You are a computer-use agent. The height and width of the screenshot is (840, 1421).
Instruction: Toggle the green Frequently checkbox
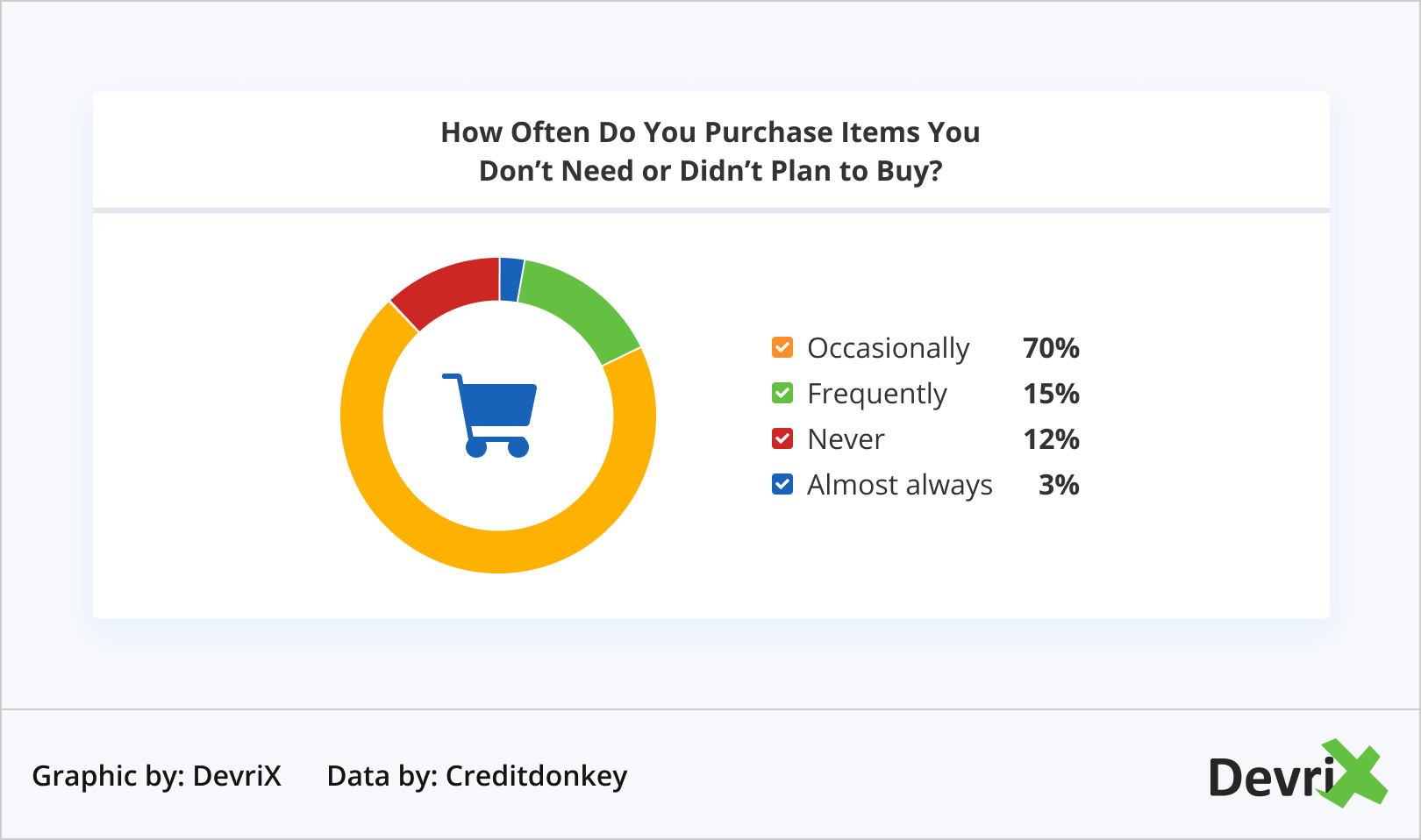[782, 394]
